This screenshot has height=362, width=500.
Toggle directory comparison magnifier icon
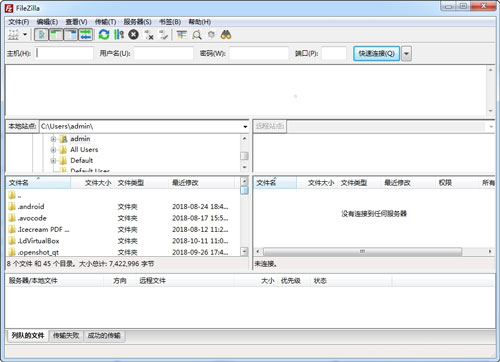click(197, 35)
